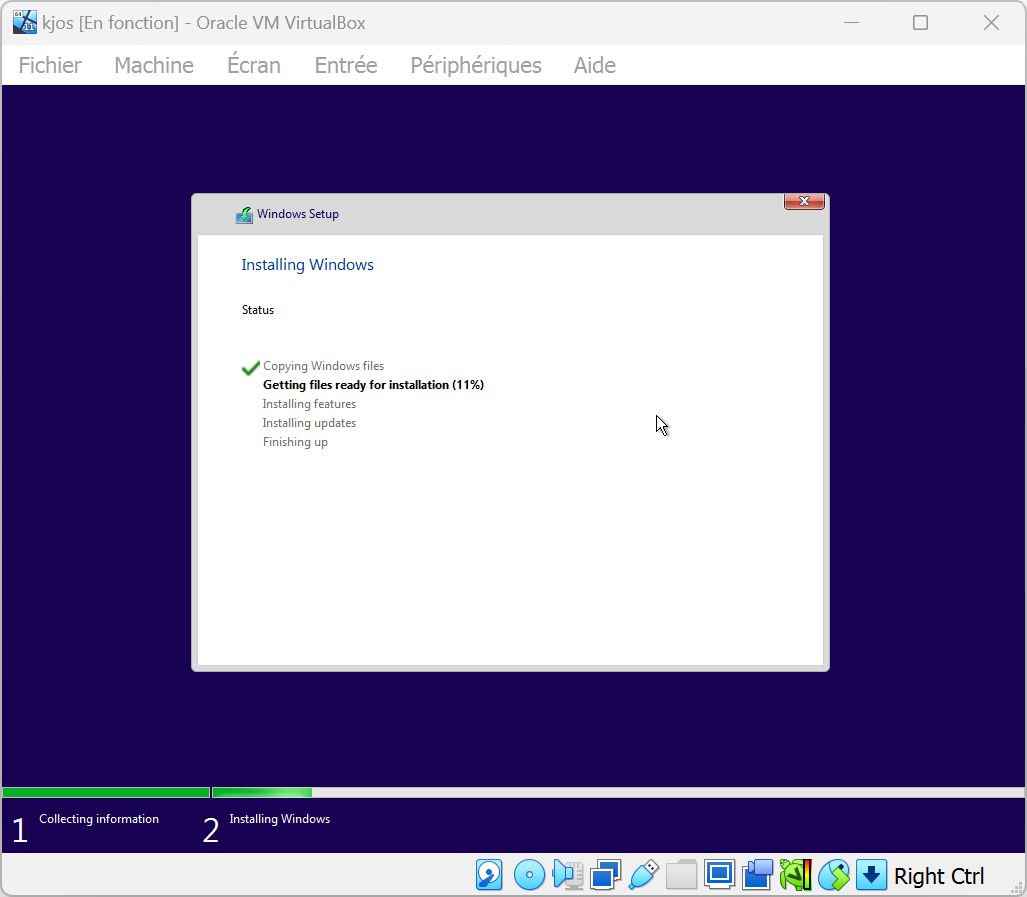Click the Windows Setup dialog icon
The image size is (1027, 897).
coord(244,215)
